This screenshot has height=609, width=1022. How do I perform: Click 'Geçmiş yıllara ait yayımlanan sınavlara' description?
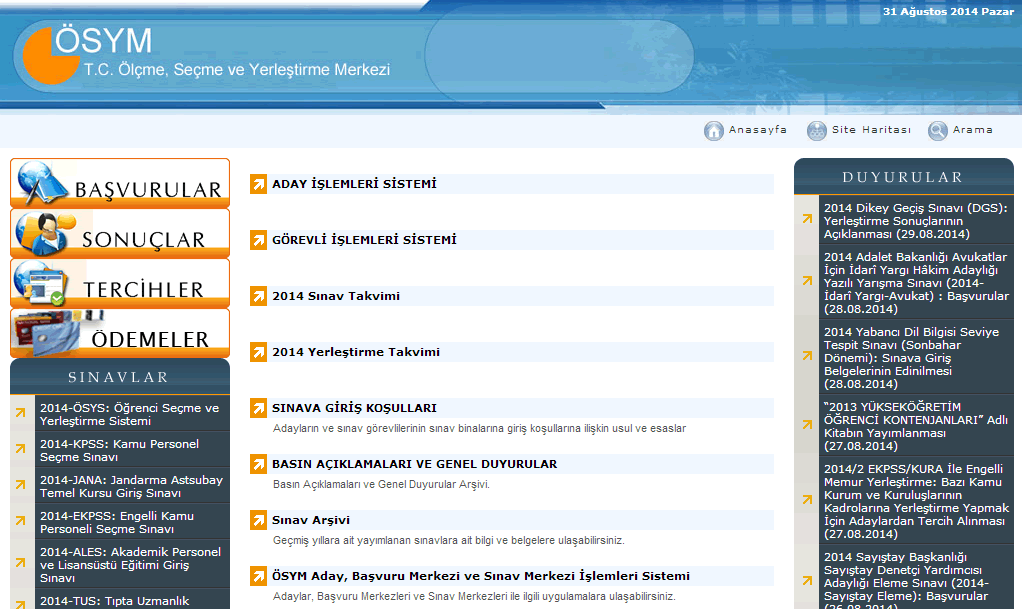[x=448, y=541]
